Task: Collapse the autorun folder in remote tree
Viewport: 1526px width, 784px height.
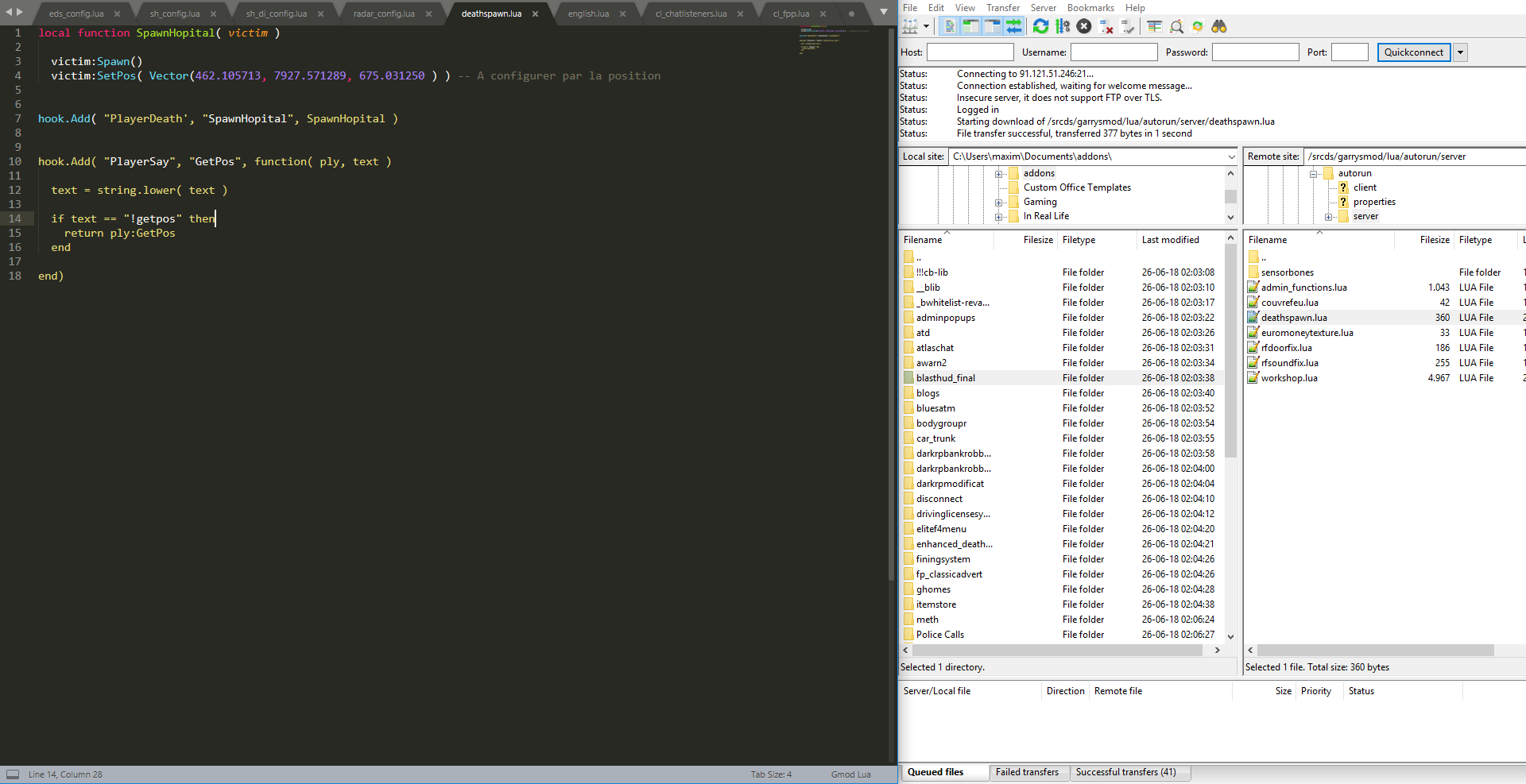Action: point(1314,174)
